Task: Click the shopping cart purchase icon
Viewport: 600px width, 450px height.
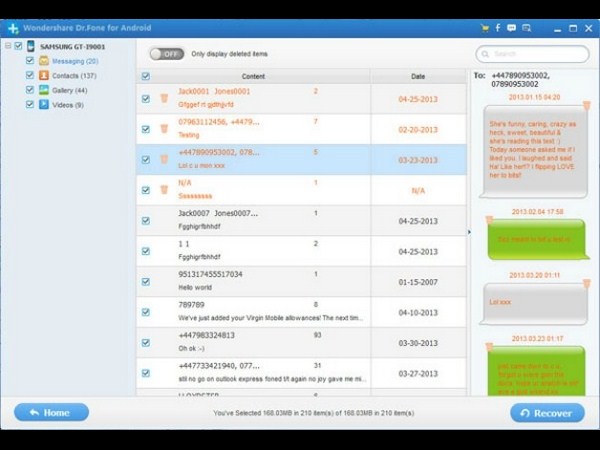Action: coord(485,28)
